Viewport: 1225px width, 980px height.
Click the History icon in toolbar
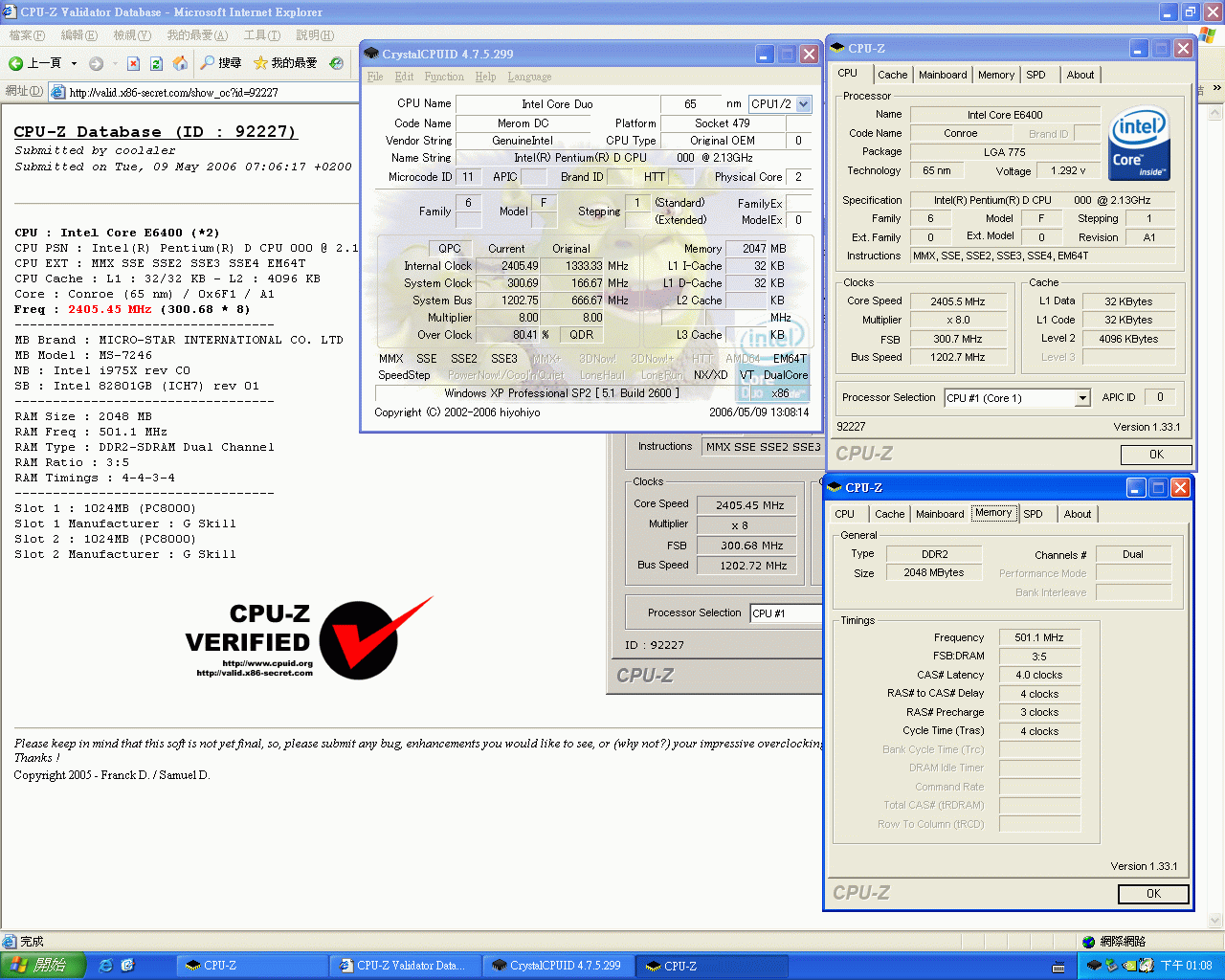coord(336,63)
